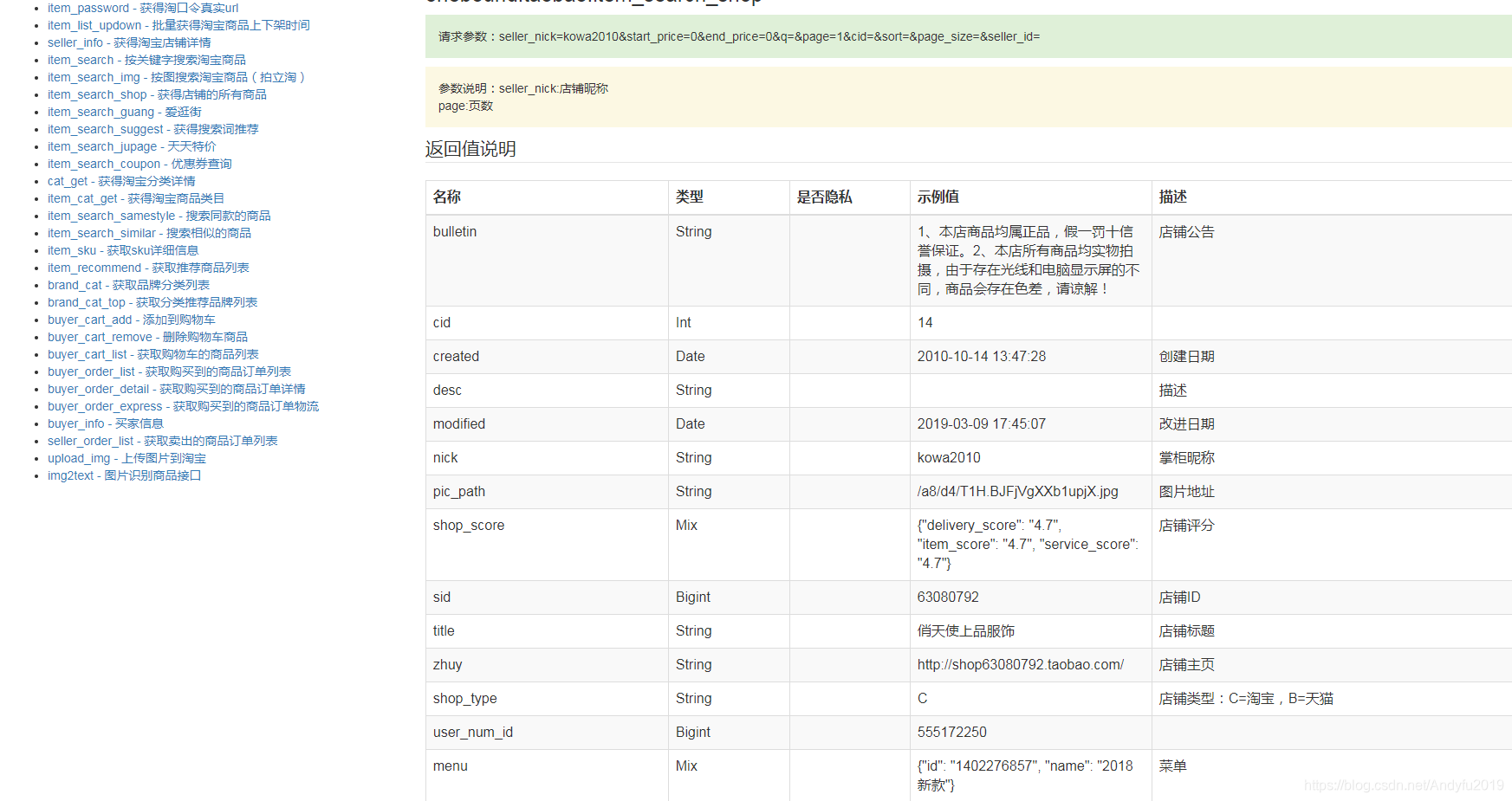
Task: Open the item_search_shop link
Action: click(x=157, y=94)
